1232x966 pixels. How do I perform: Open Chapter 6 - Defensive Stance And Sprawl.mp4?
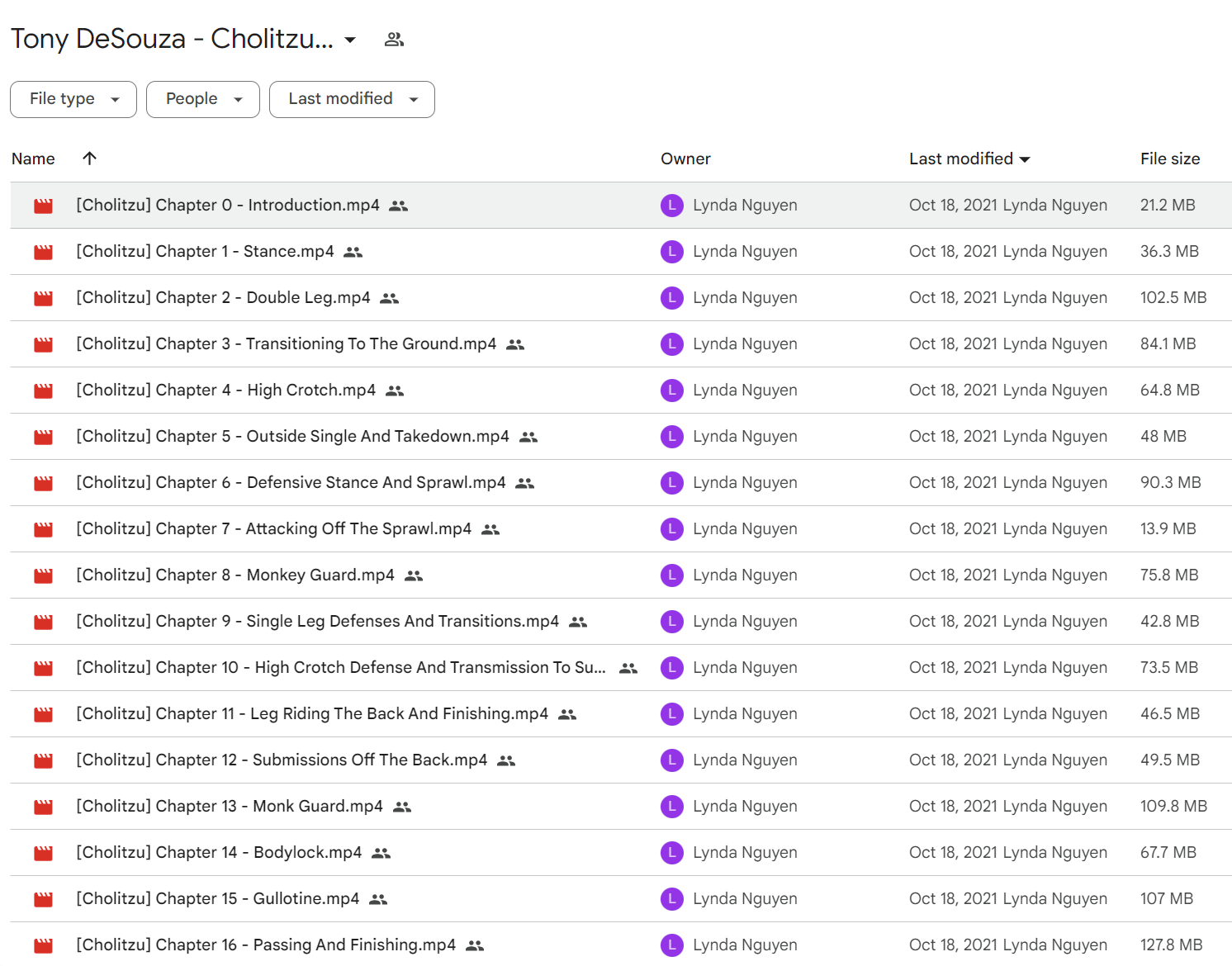291,482
